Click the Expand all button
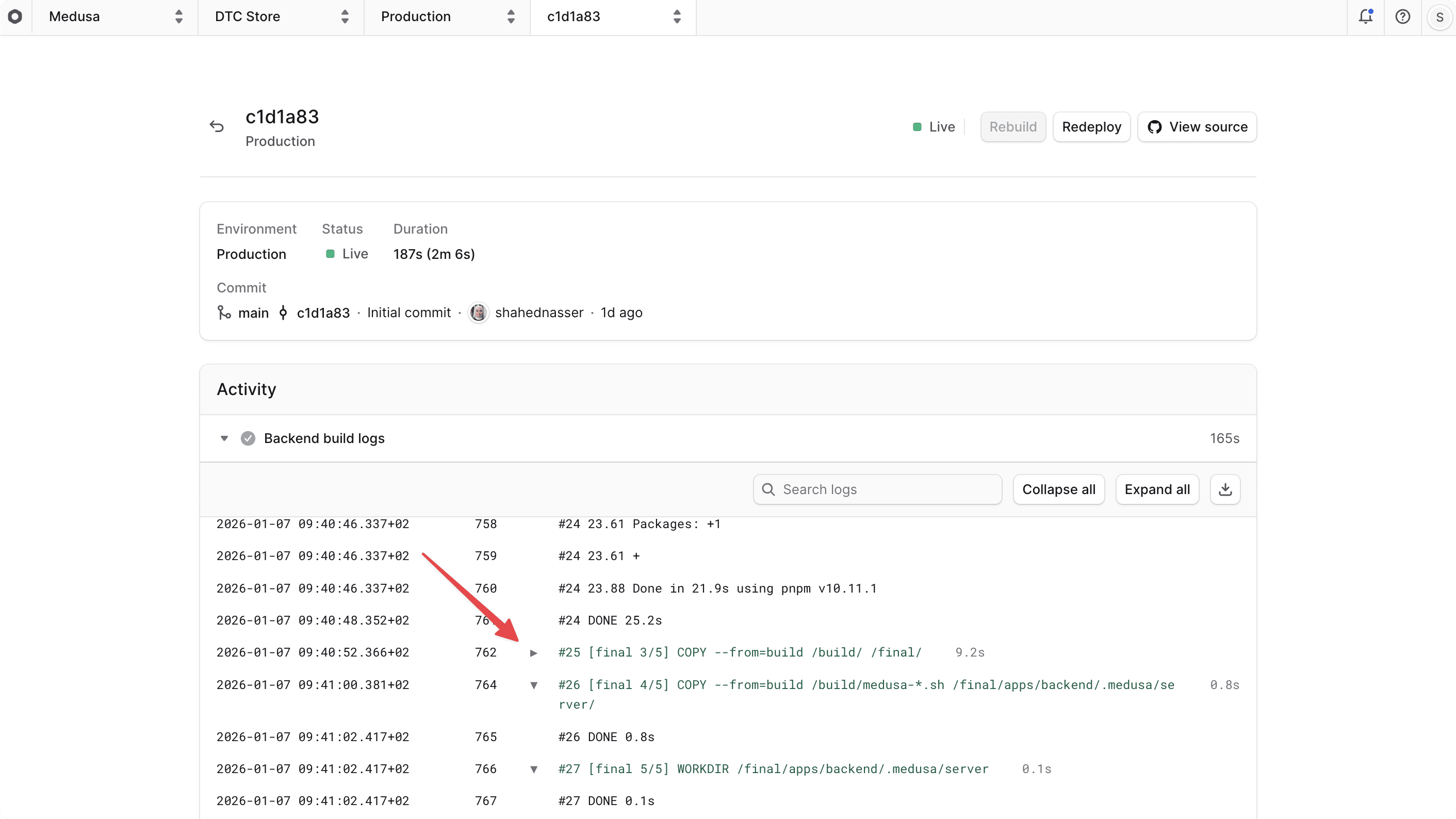Image resolution: width=1456 pixels, height=819 pixels. [1156, 489]
